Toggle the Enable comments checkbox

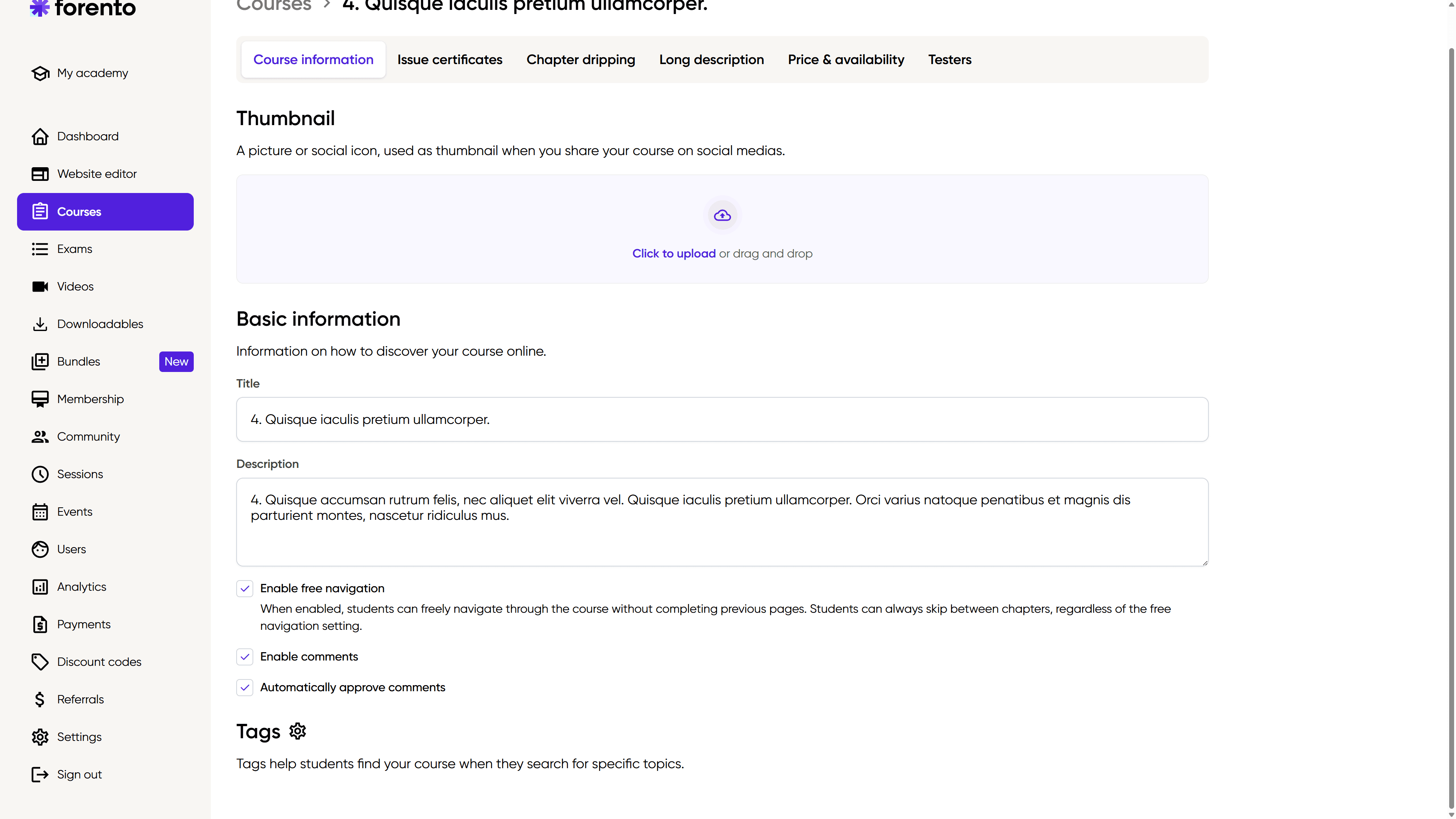(x=245, y=657)
